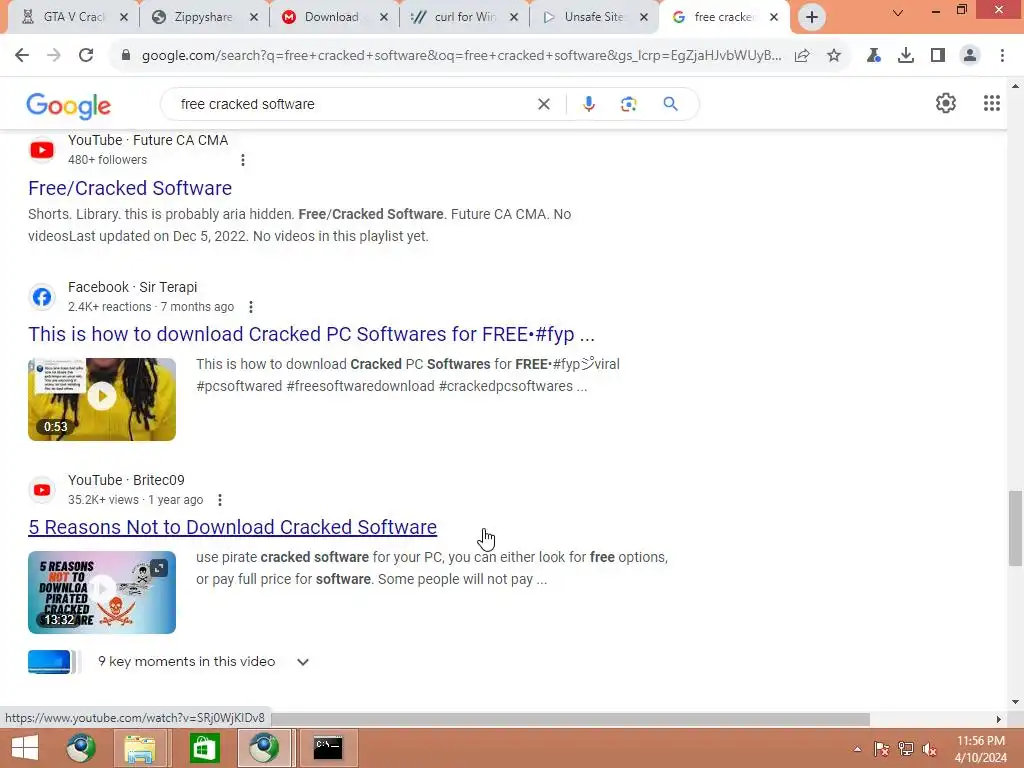Switch to the Download tab
The width and height of the screenshot is (1024, 768).
[x=333, y=17]
